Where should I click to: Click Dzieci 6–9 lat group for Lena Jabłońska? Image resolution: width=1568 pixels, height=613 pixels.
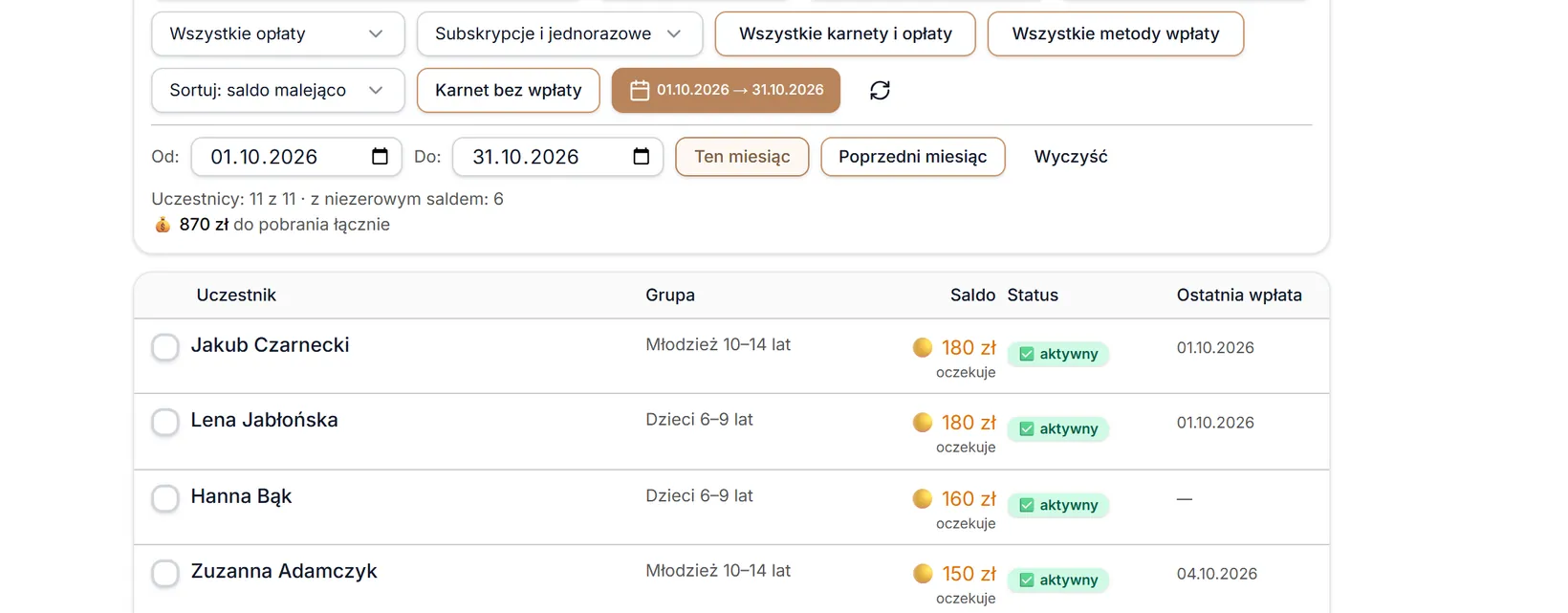click(x=699, y=419)
